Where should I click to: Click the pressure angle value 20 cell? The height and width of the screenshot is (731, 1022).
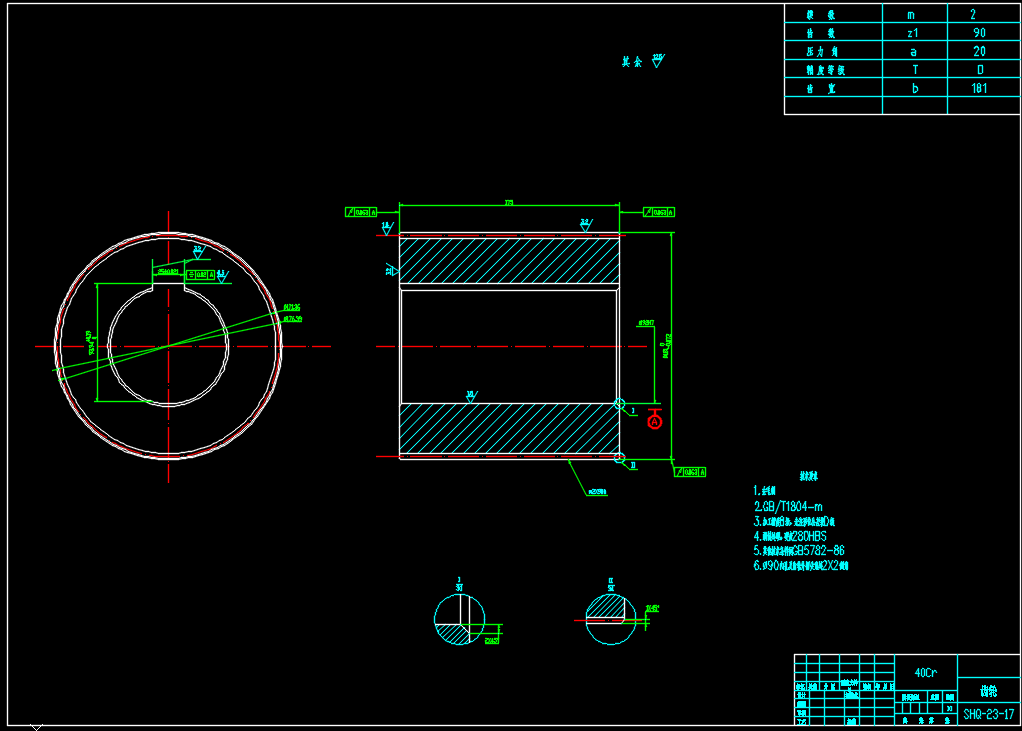(978, 51)
